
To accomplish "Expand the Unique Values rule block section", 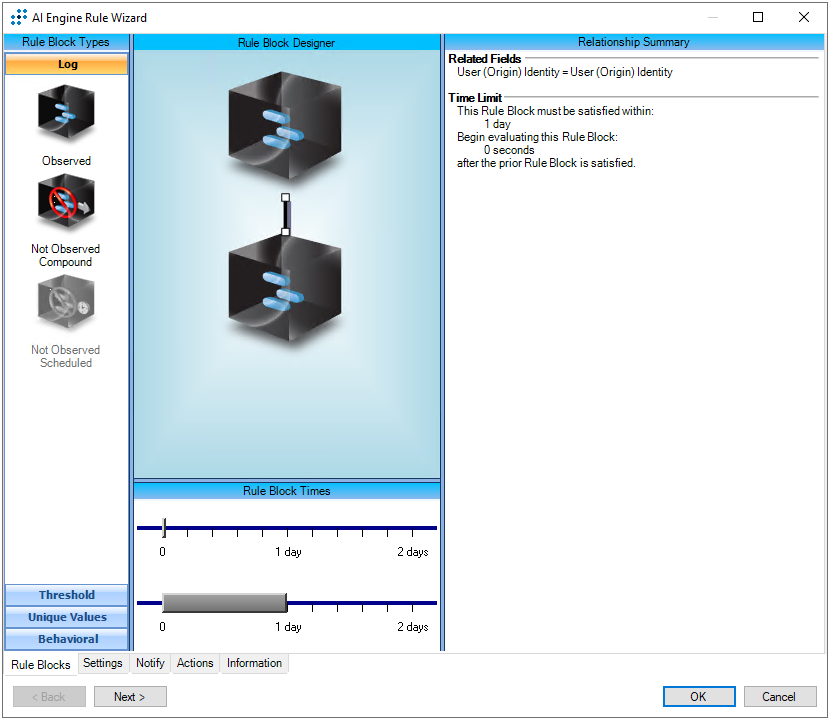I will [x=67, y=617].
